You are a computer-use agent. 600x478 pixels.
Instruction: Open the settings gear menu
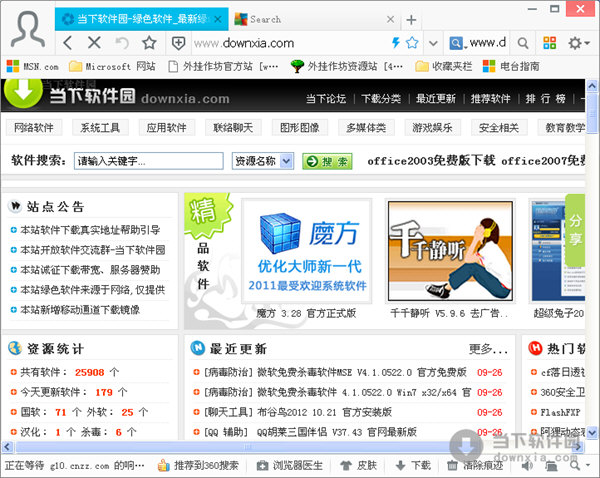coord(578,43)
